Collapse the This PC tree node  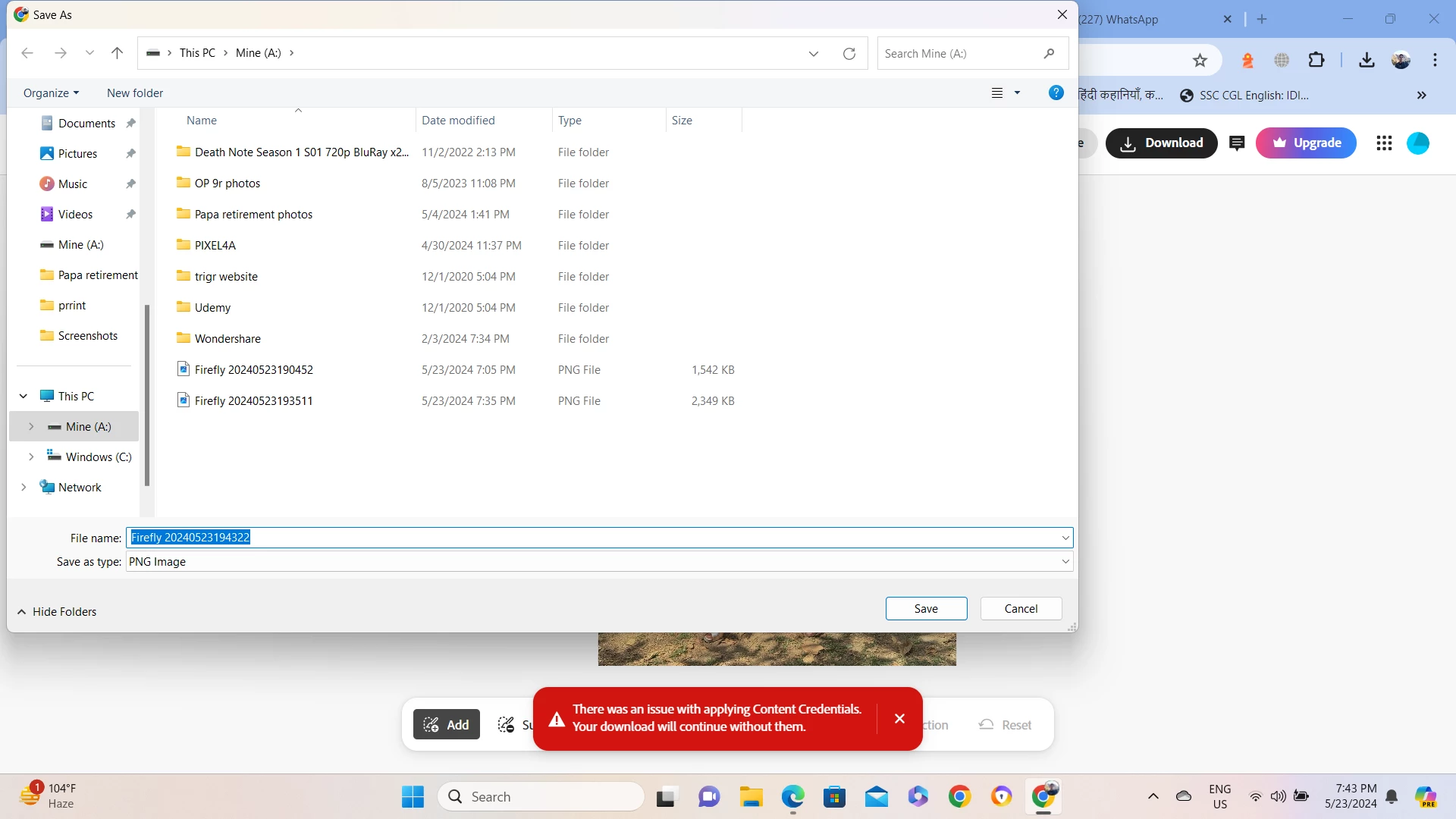[24, 397]
